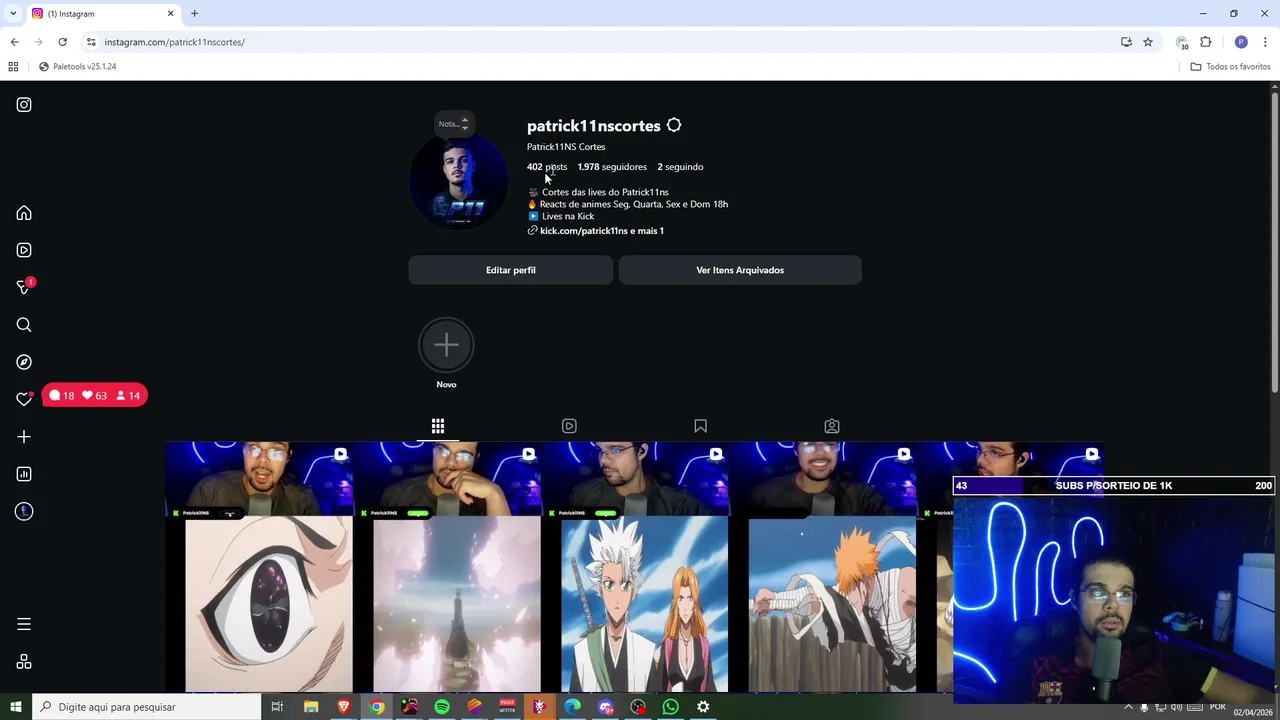Show hidden system tray icons
Viewport: 1280px width, 720px height.
(x=1128, y=707)
